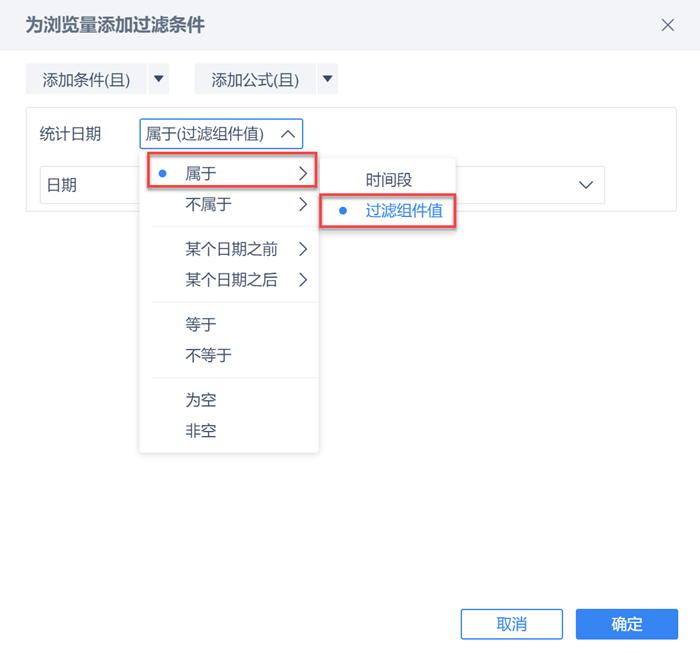Expand the 日期 field chevron on the right

click(x=586, y=185)
